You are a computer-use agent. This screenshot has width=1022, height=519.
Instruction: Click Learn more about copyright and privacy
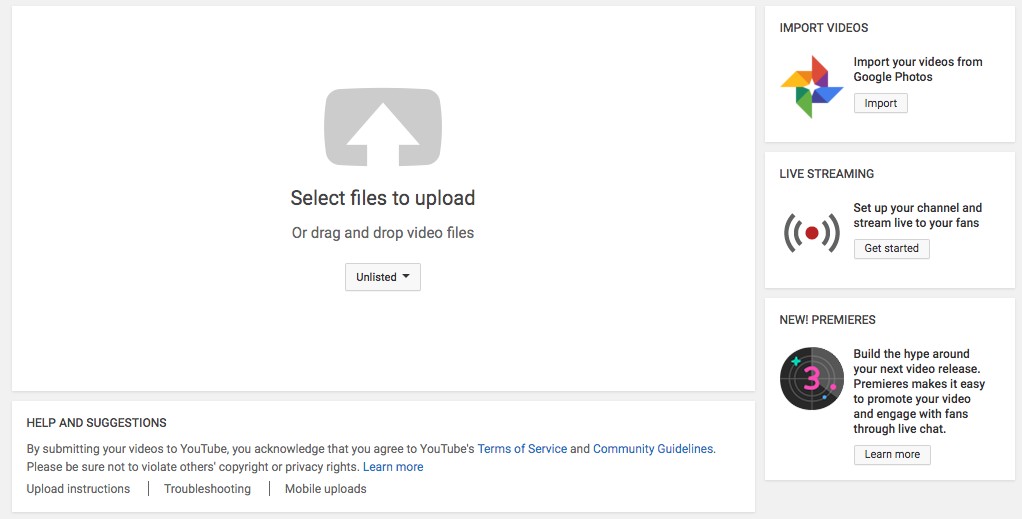tap(392, 467)
